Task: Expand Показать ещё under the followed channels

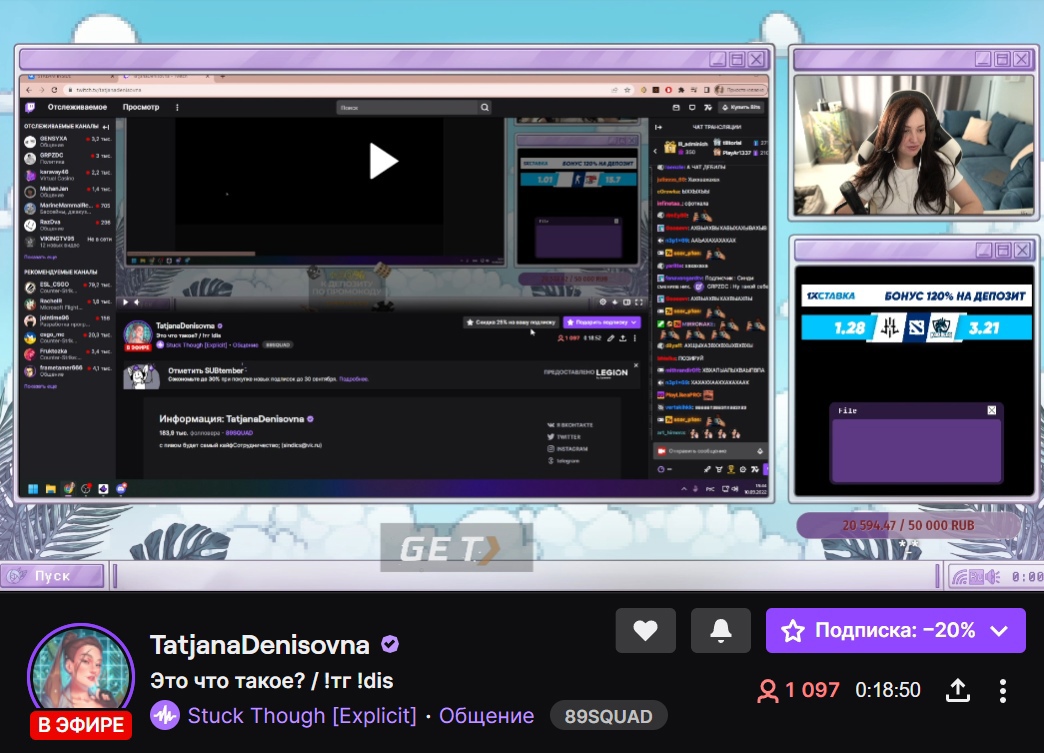Action: pyautogui.click(x=41, y=256)
